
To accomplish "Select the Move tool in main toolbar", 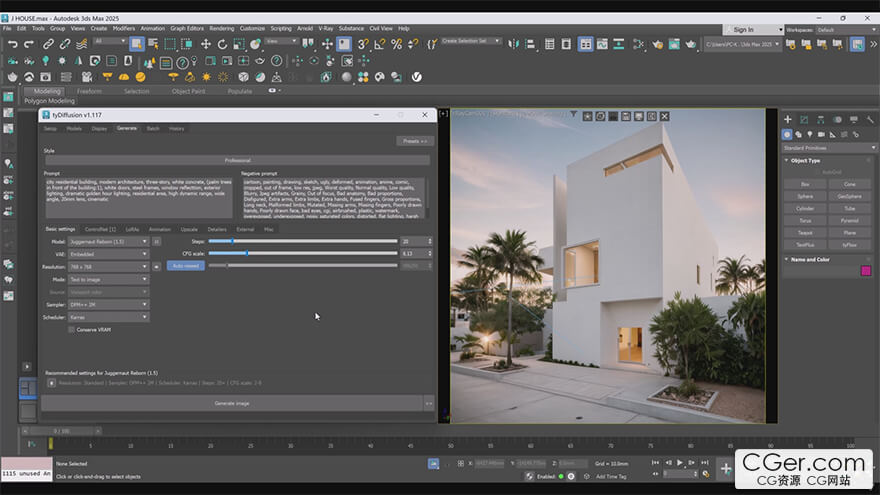I will pos(206,44).
